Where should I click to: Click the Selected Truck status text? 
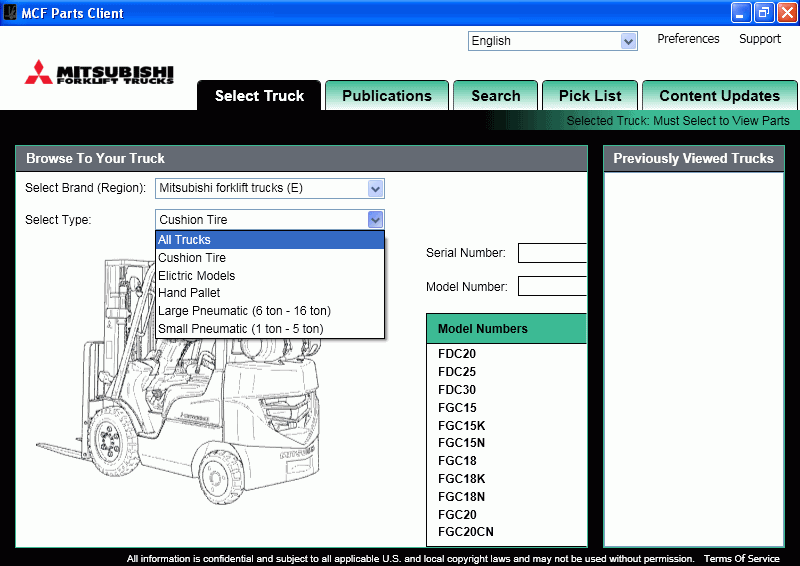click(678, 121)
